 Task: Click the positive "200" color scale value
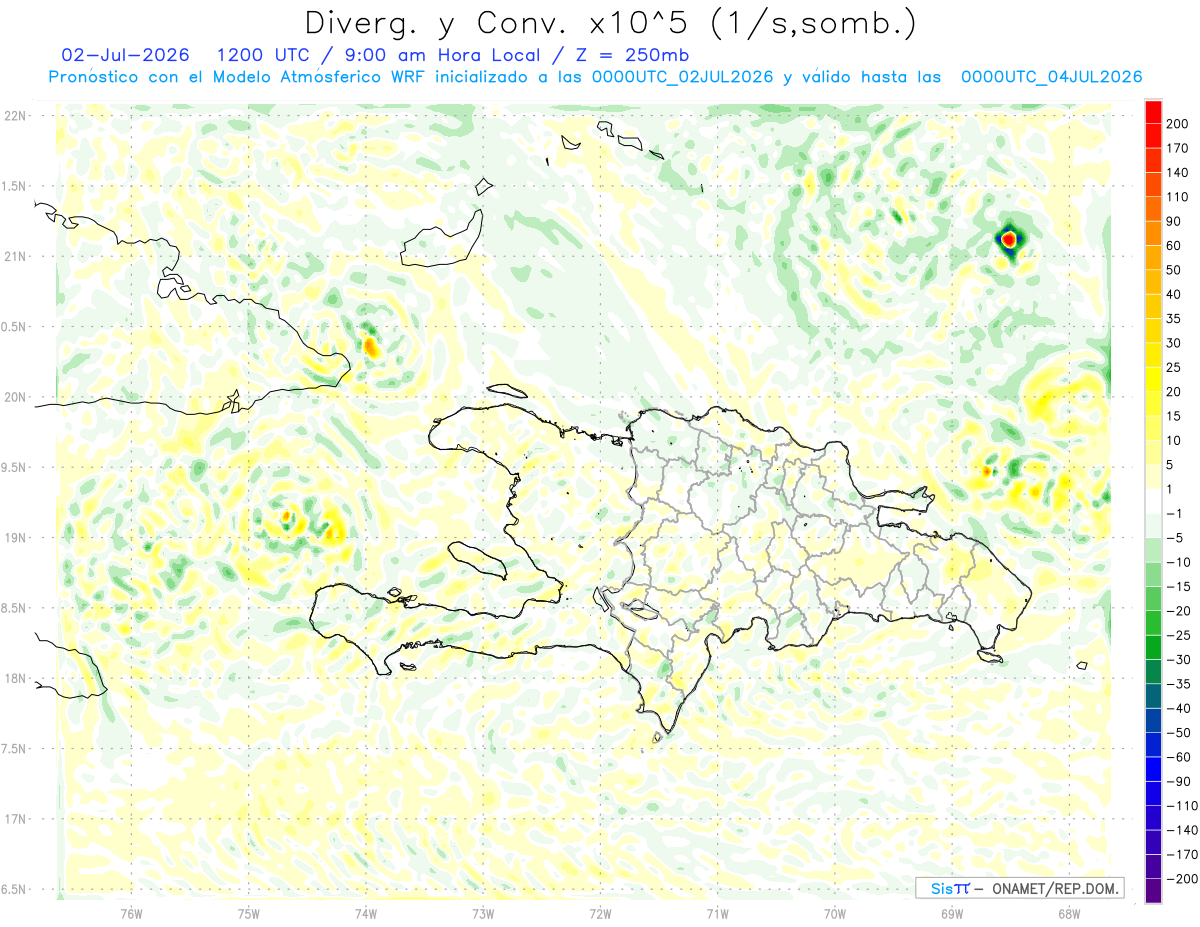pyautogui.click(x=1178, y=124)
